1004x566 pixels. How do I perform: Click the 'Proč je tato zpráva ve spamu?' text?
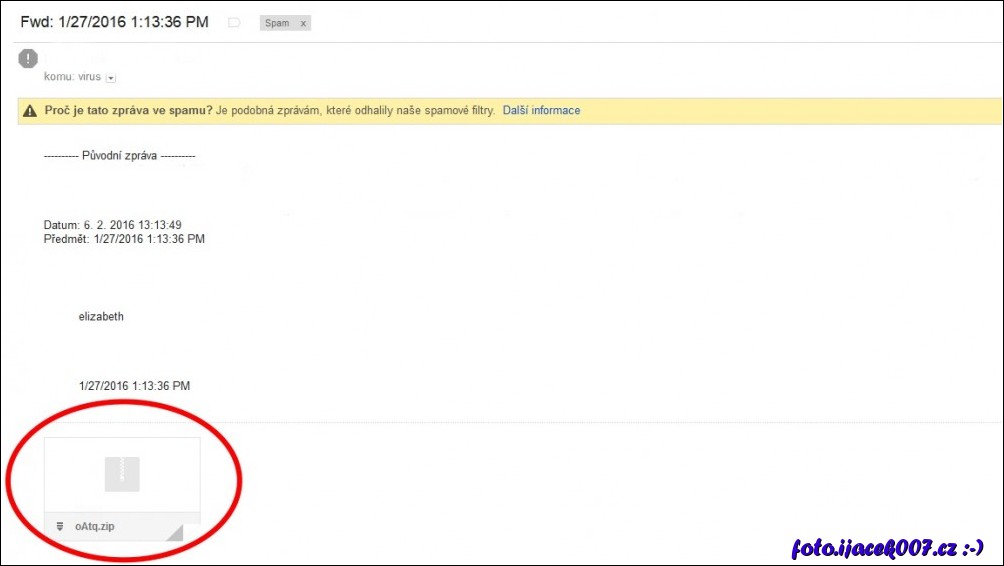[x=127, y=110]
